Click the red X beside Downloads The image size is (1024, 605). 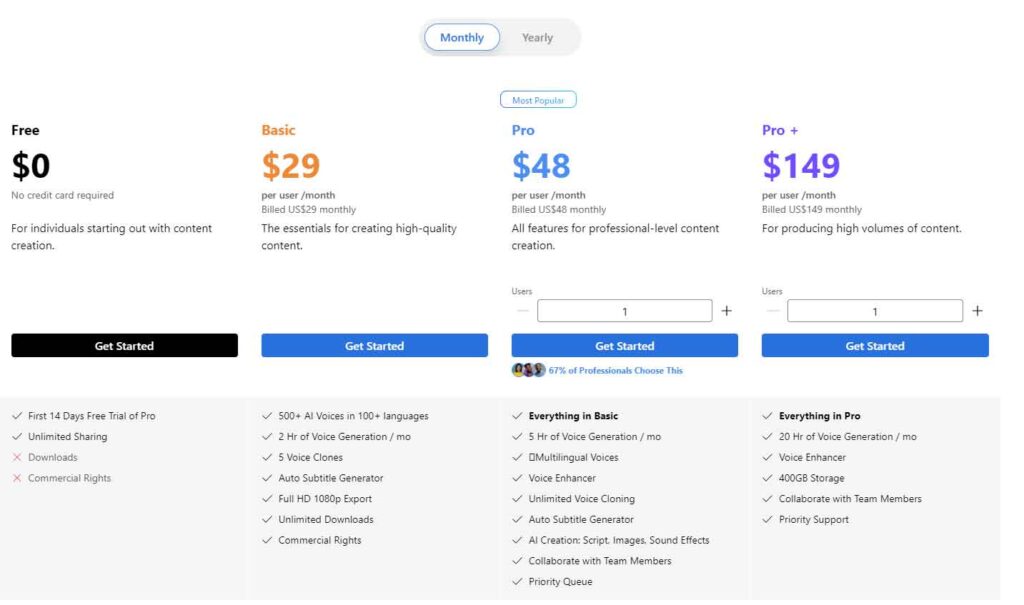tap(17, 457)
